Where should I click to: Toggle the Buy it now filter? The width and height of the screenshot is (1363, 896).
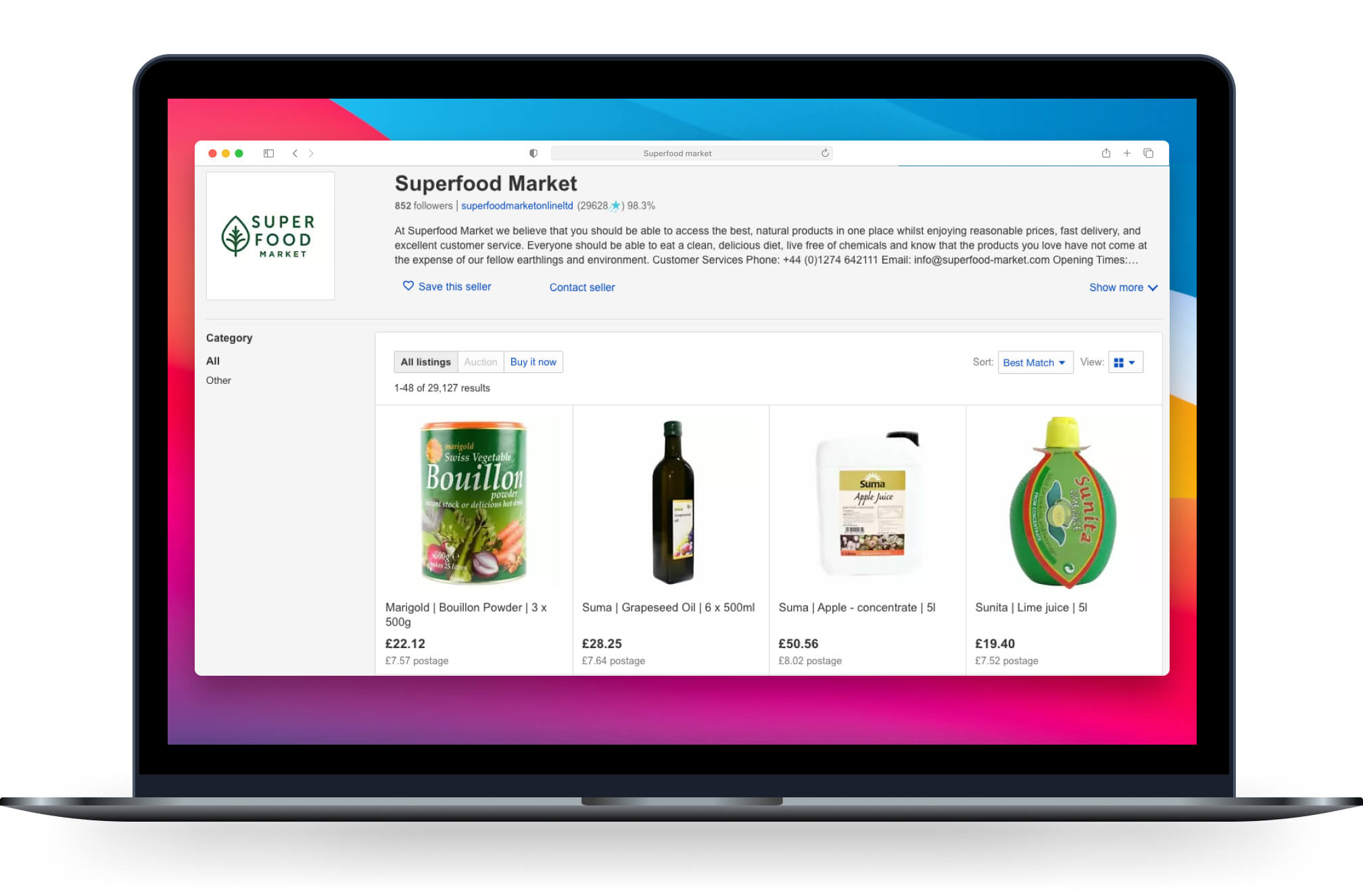pyautogui.click(x=532, y=362)
